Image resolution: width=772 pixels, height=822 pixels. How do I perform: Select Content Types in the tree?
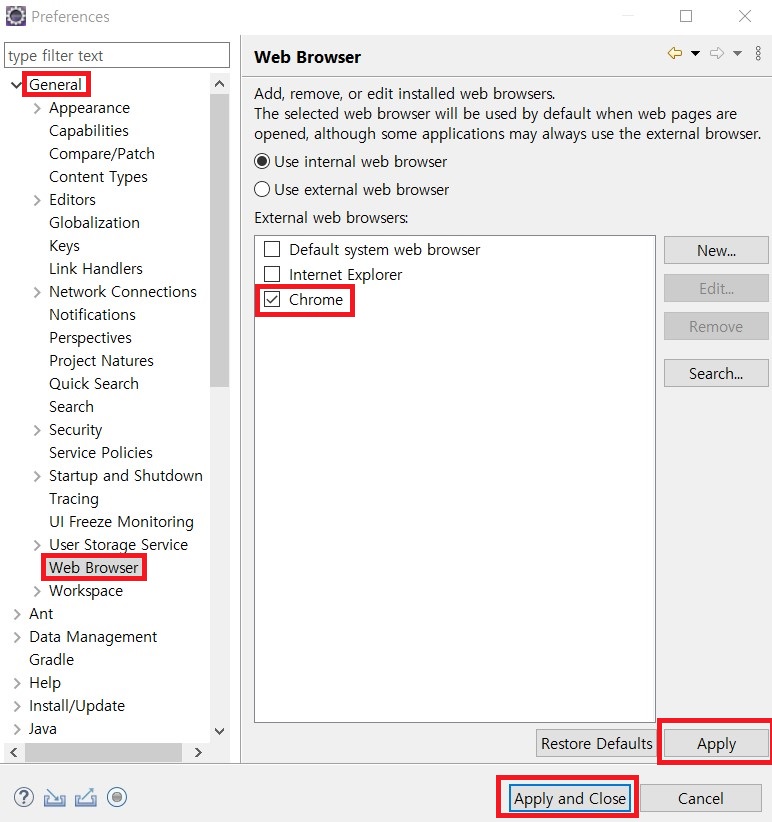[x=98, y=177]
